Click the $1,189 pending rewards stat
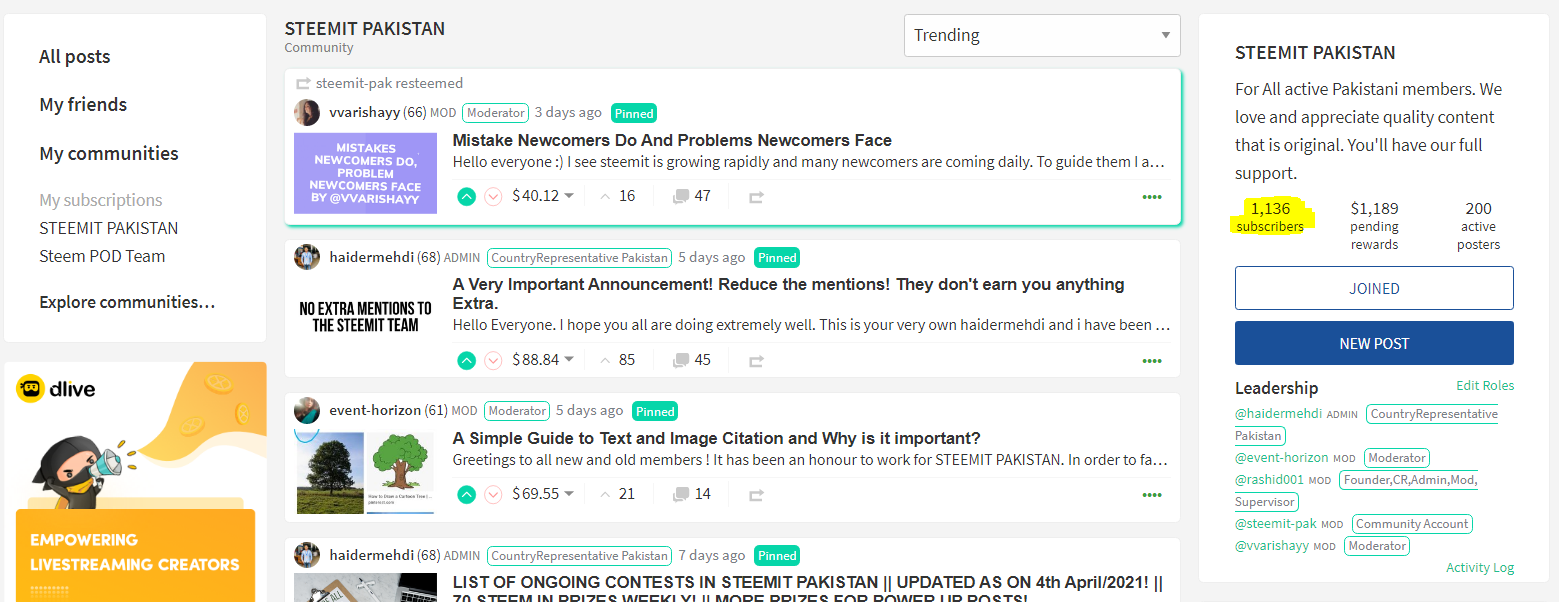 coord(1374,225)
